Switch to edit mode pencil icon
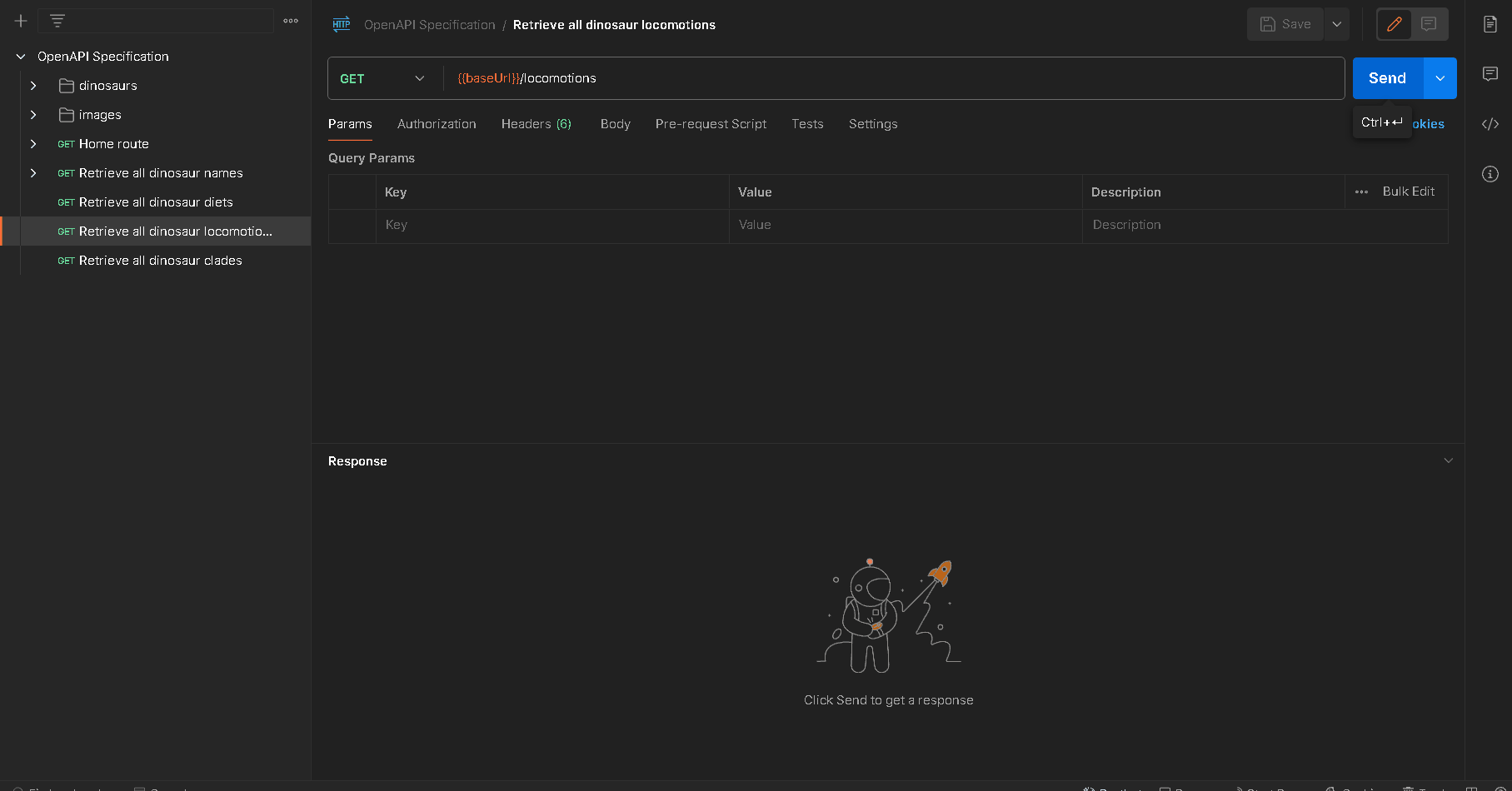 [x=1394, y=24]
